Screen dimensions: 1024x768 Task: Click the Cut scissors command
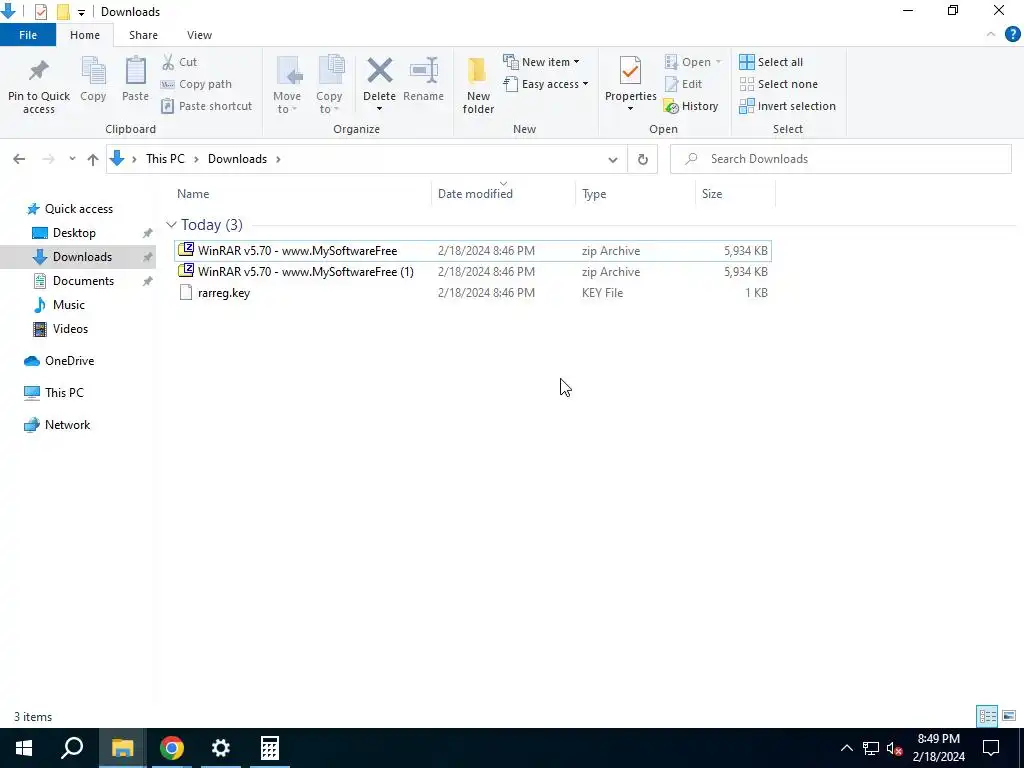(179, 62)
